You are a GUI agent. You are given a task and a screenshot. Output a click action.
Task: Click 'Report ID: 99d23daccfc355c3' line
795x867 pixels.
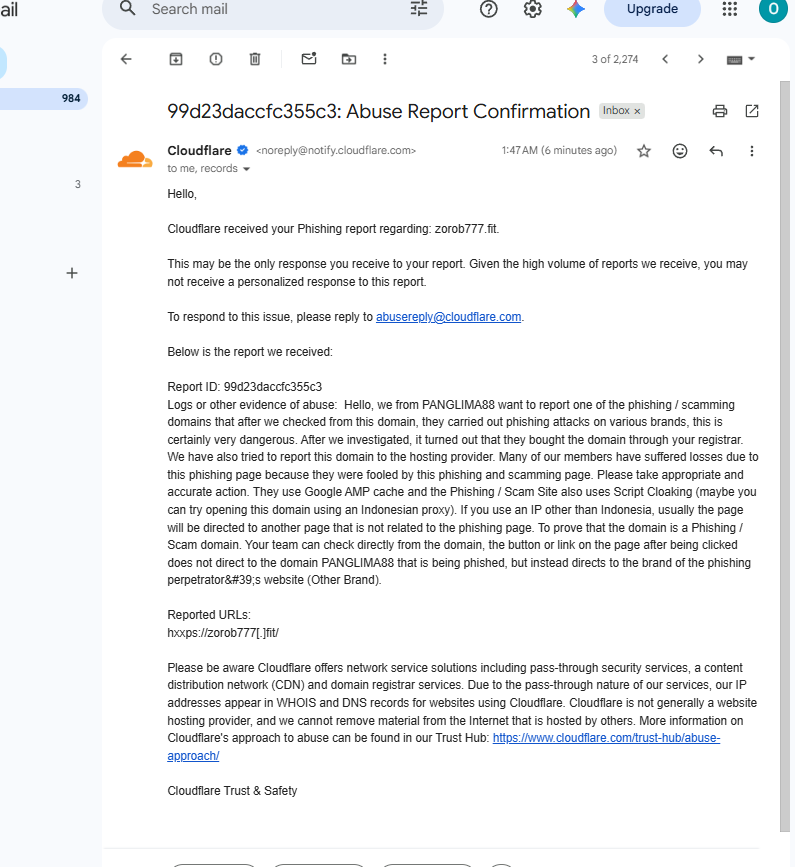245,387
